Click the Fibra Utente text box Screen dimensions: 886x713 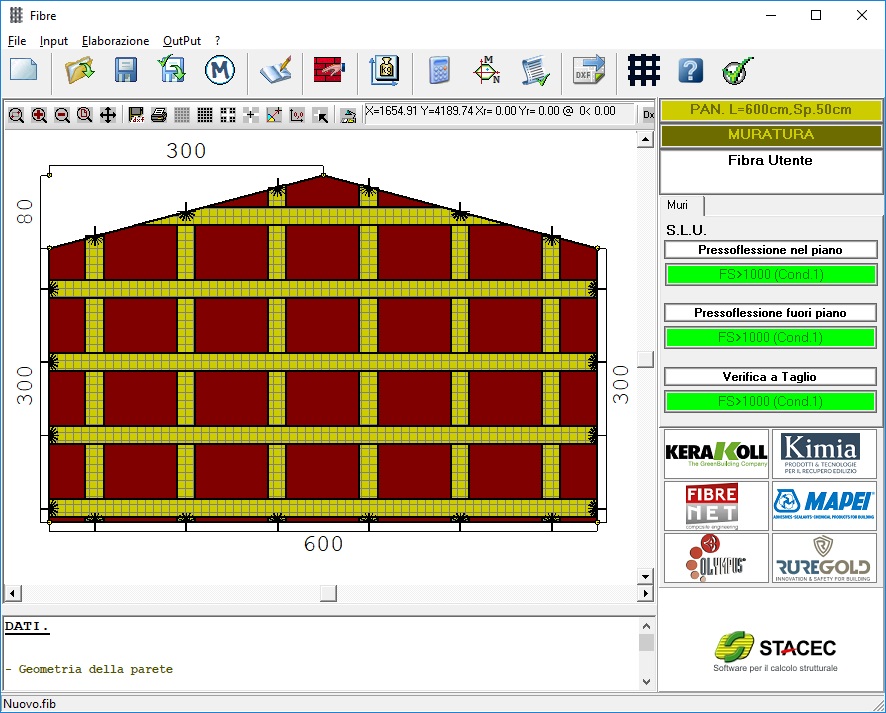(771, 172)
